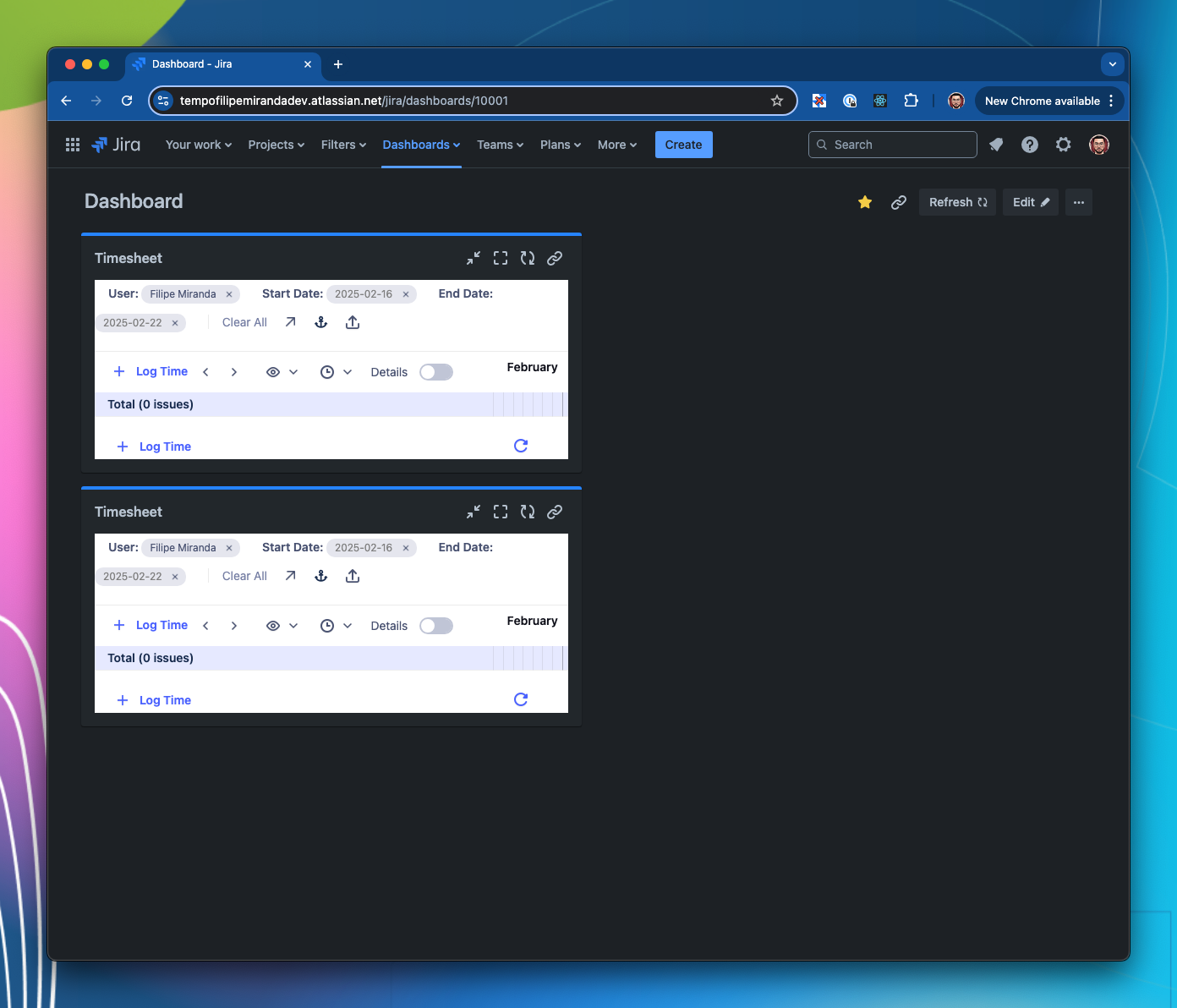This screenshot has width=1177, height=1008.
Task: Go to previous week in first Timesheet
Action: pos(205,372)
